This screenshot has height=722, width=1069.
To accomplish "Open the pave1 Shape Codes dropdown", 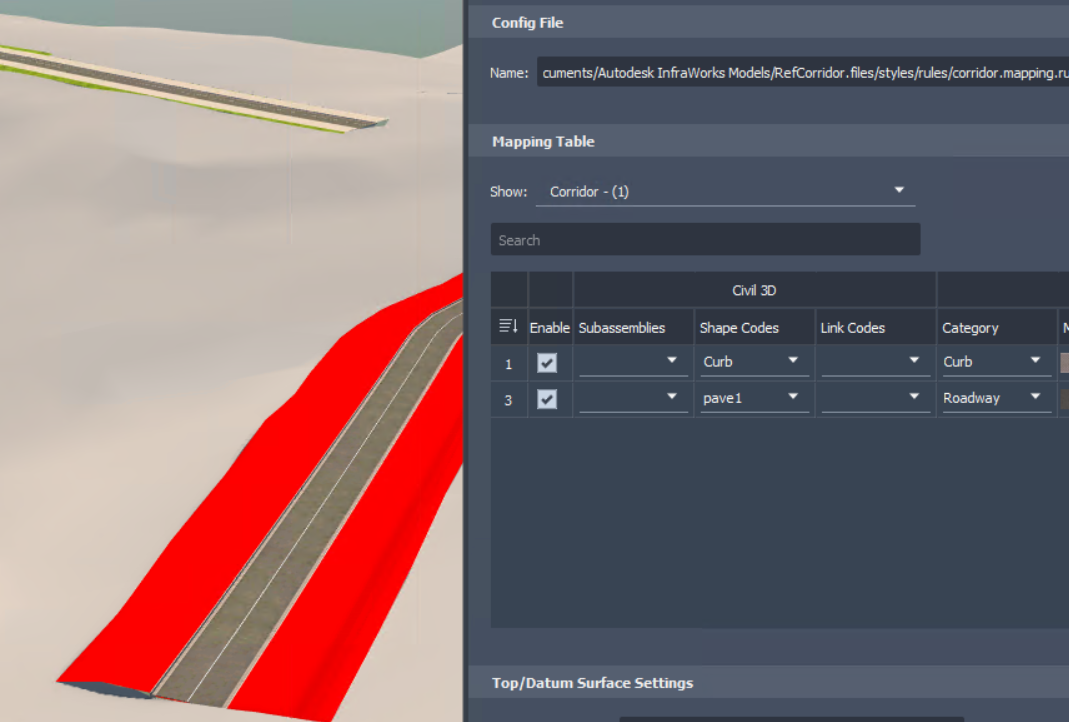I will 754,398.
